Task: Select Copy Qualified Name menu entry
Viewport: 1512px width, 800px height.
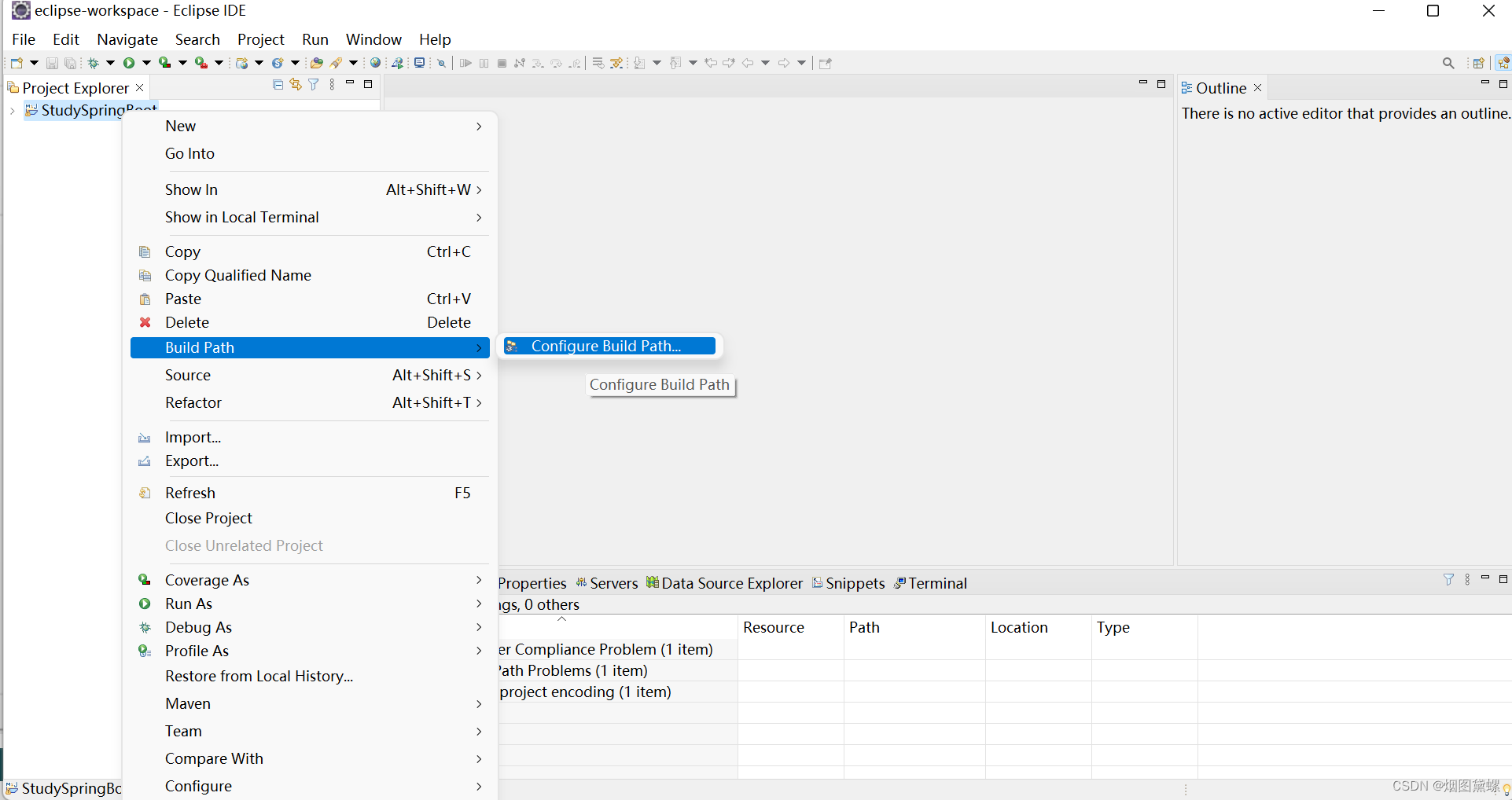Action: (x=310, y=275)
